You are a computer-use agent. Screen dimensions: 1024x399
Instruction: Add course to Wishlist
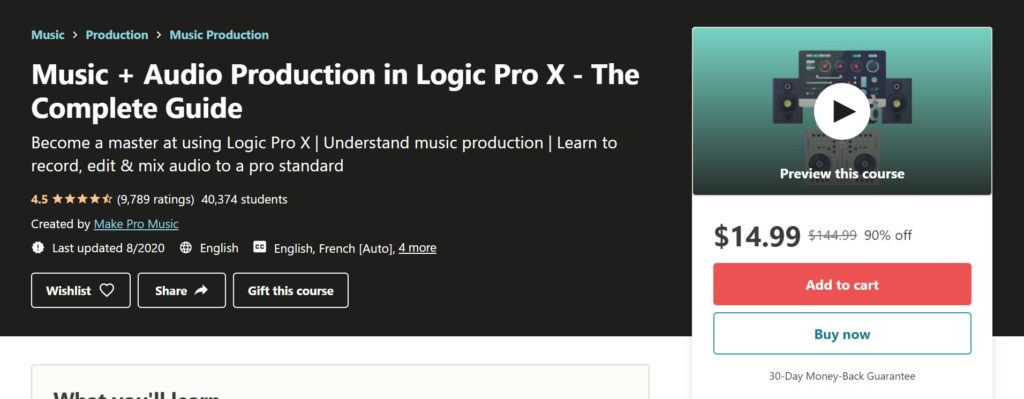[80, 291]
